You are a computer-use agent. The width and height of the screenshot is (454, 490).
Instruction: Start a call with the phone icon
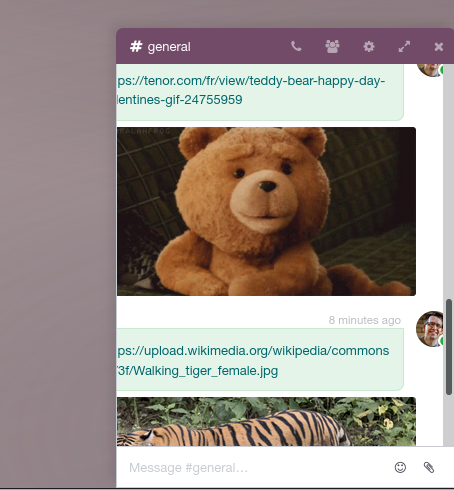296,46
